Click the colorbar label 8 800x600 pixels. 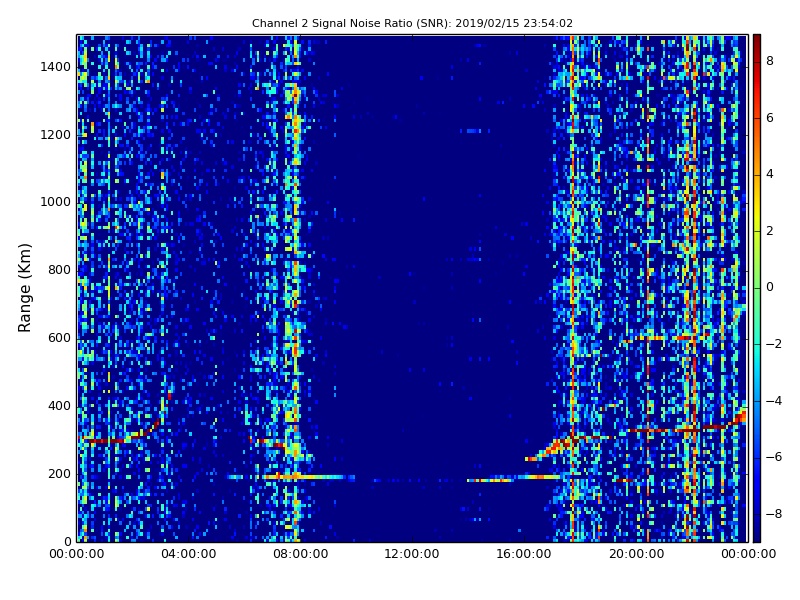(770, 61)
